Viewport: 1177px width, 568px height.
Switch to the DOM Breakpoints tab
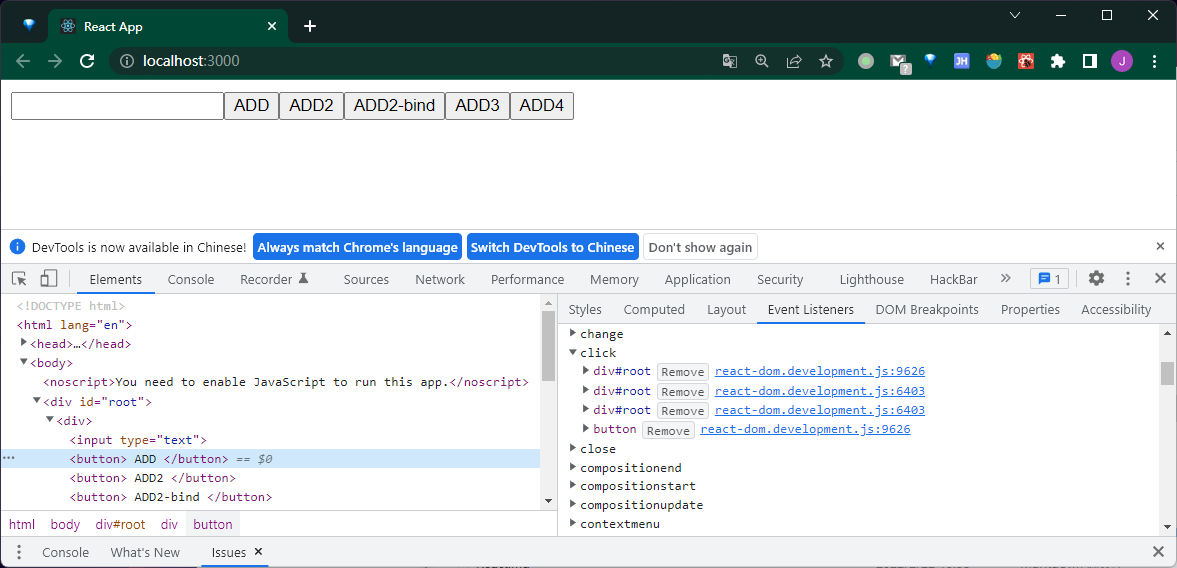coord(927,309)
